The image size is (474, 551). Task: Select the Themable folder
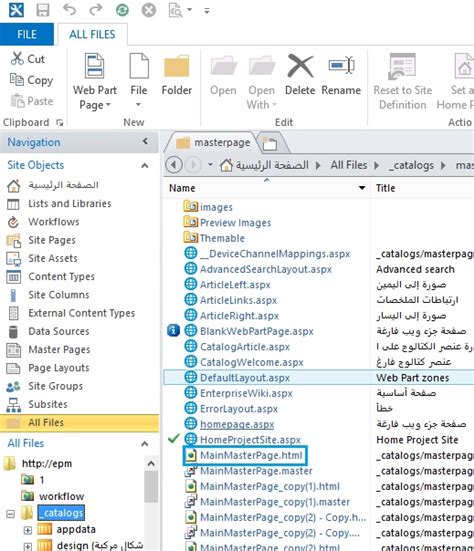[222, 238]
